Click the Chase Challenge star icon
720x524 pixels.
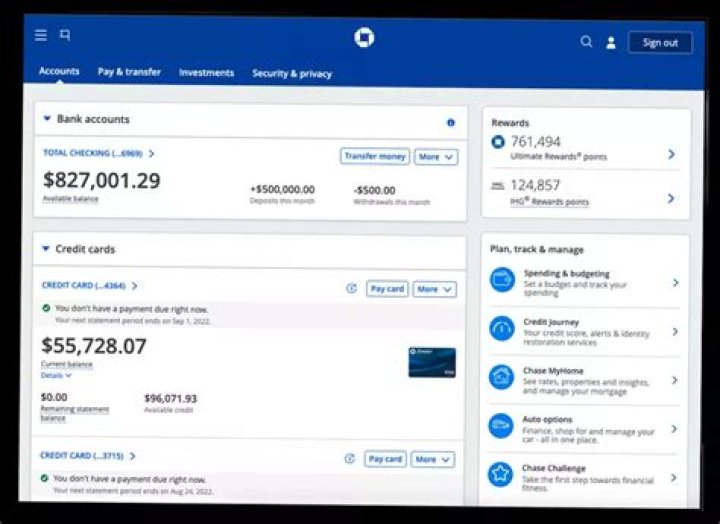(x=501, y=474)
